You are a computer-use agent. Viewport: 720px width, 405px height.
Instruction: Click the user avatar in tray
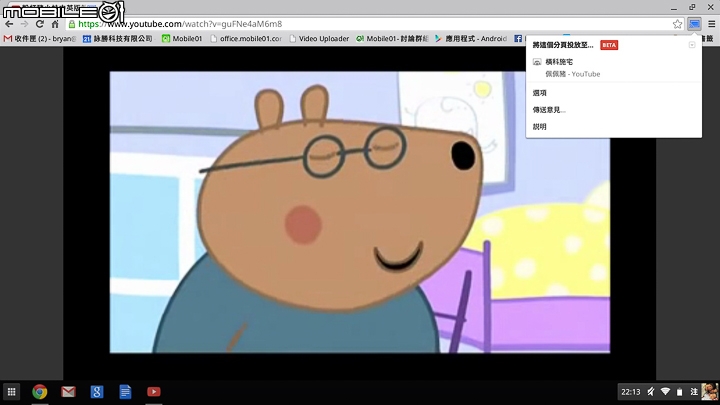tap(709, 392)
